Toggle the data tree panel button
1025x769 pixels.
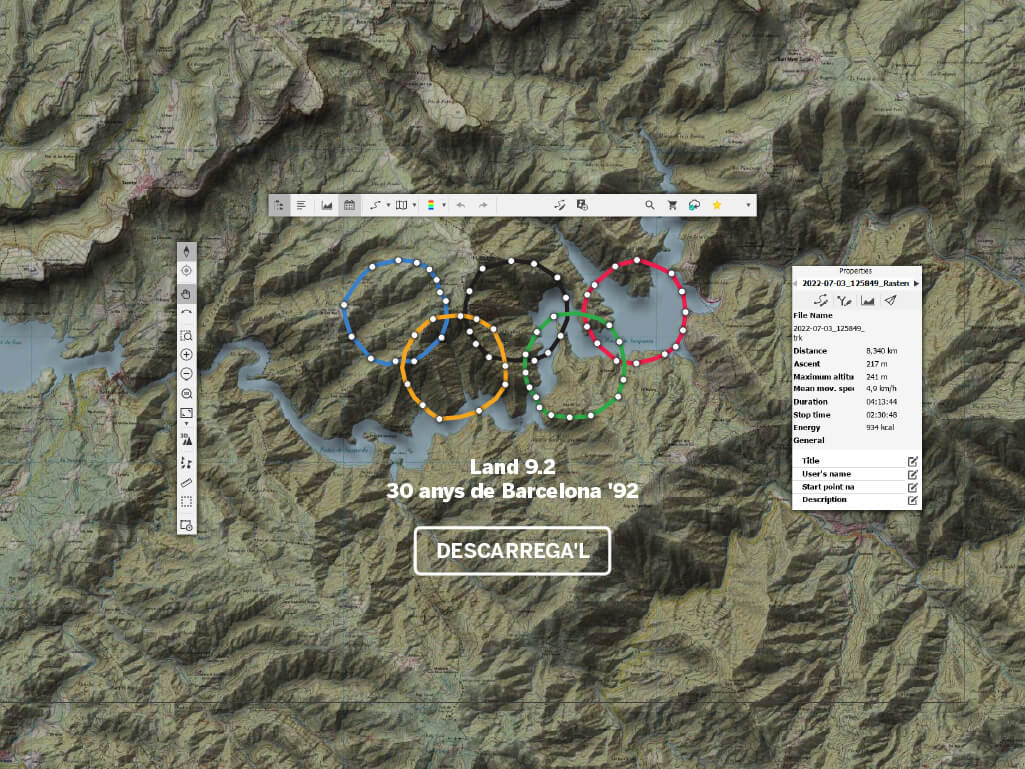[279, 205]
